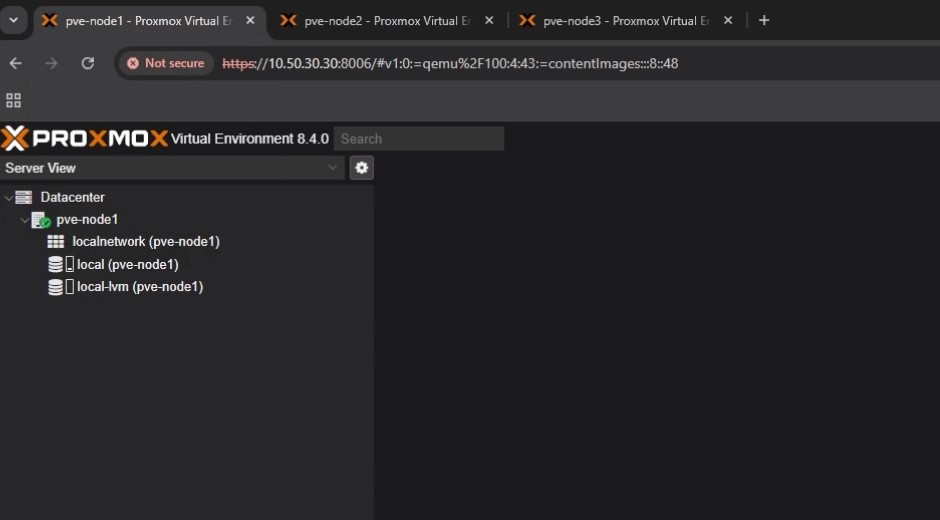Viewport: 940px width, 520px height.
Task: Click the localnetwork grid icon
Action: pyautogui.click(x=56, y=242)
